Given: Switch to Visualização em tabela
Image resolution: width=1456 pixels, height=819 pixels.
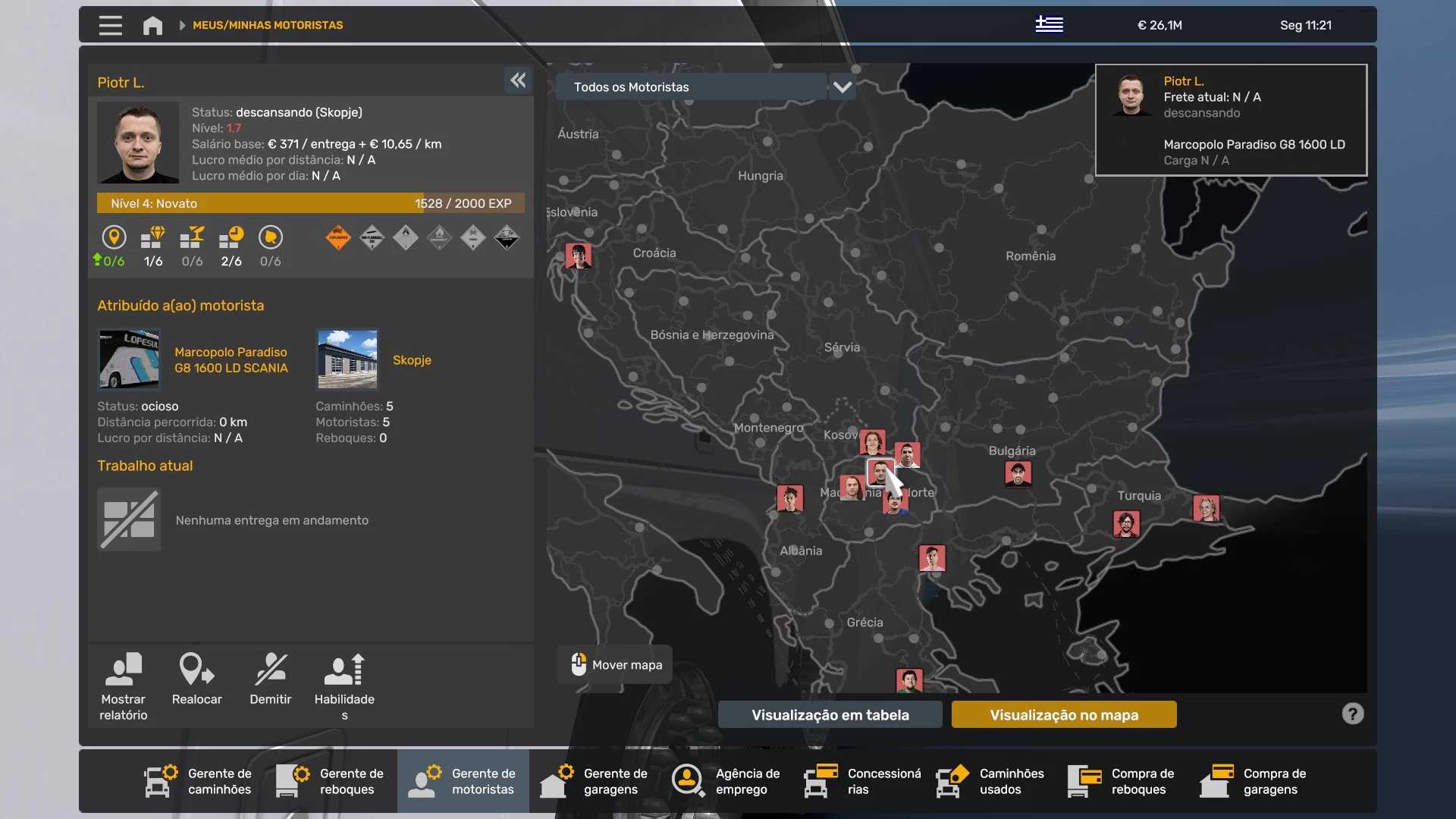Looking at the screenshot, I should (830, 714).
